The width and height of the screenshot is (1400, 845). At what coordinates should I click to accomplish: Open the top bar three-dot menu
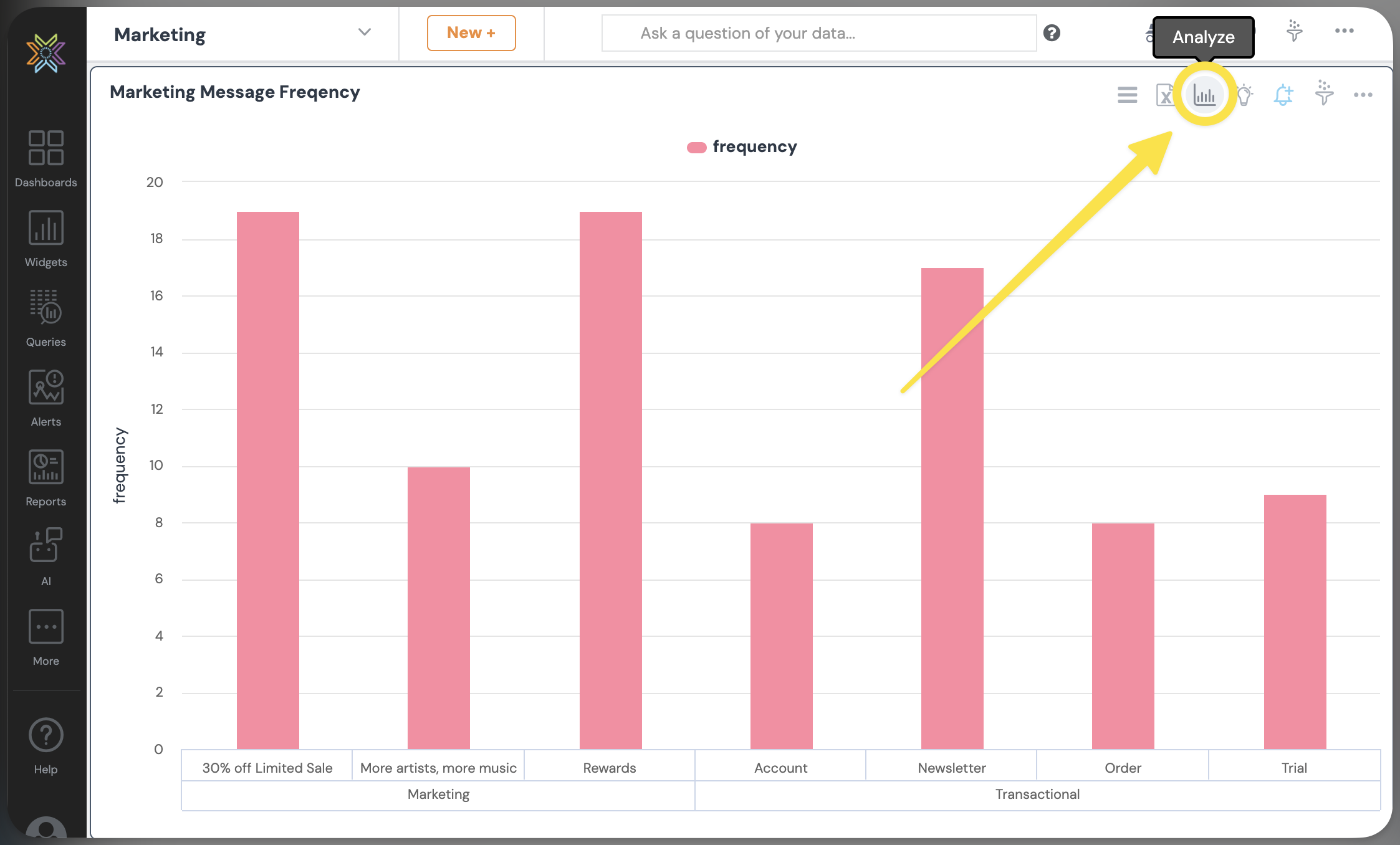tap(1344, 31)
